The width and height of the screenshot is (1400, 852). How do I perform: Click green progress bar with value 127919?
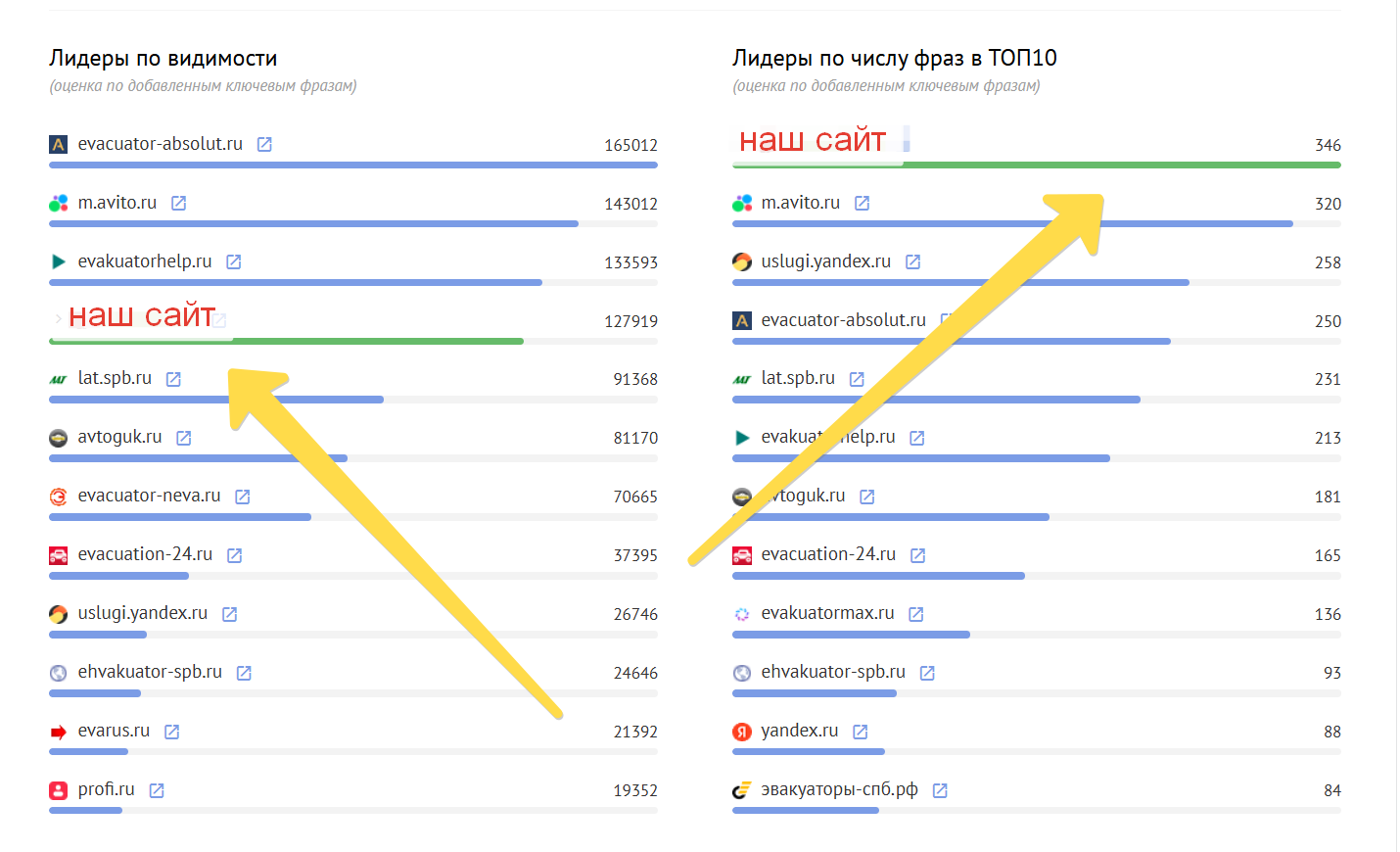click(286, 342)
